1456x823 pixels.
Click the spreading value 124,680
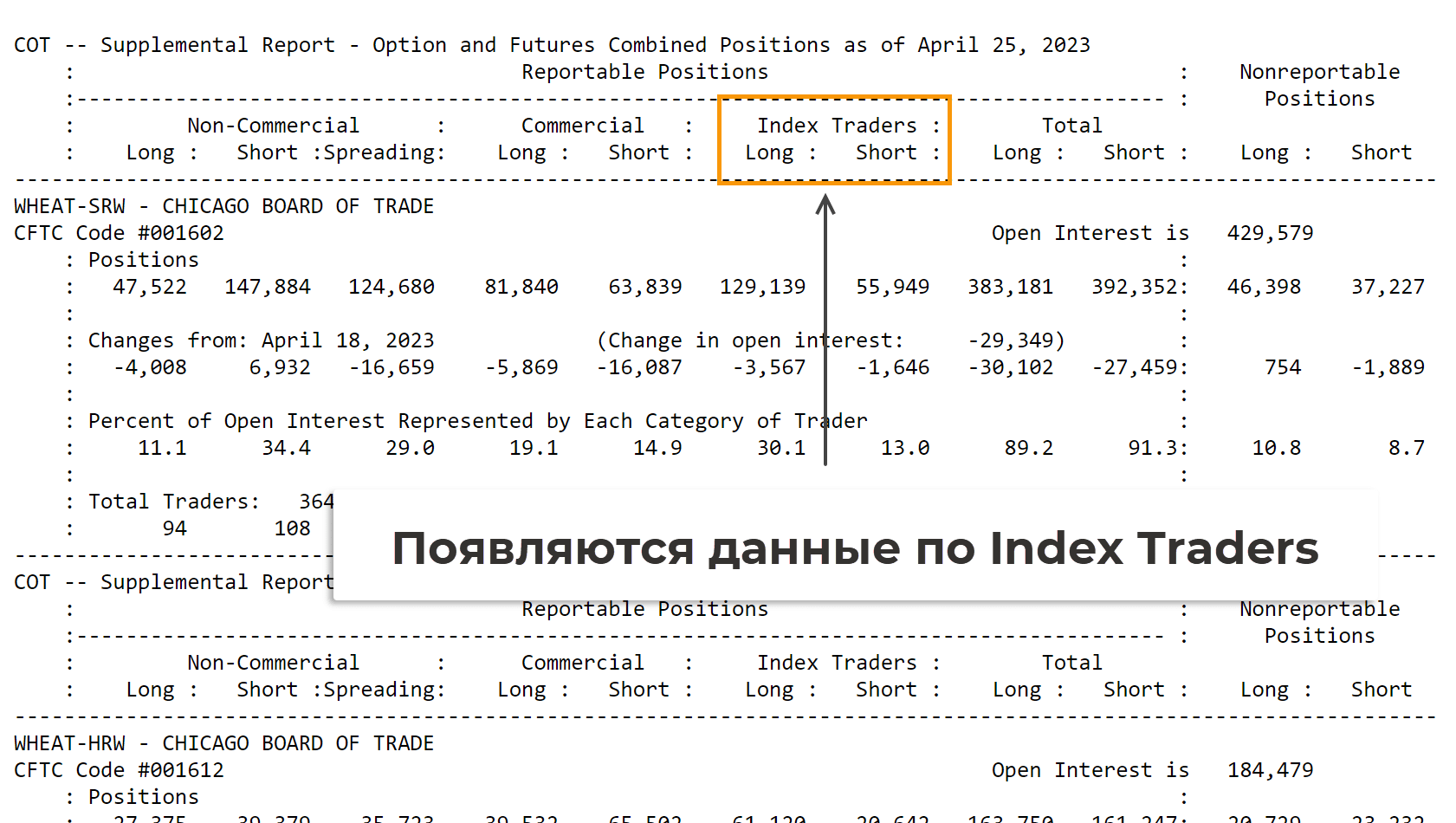point(391,287)
